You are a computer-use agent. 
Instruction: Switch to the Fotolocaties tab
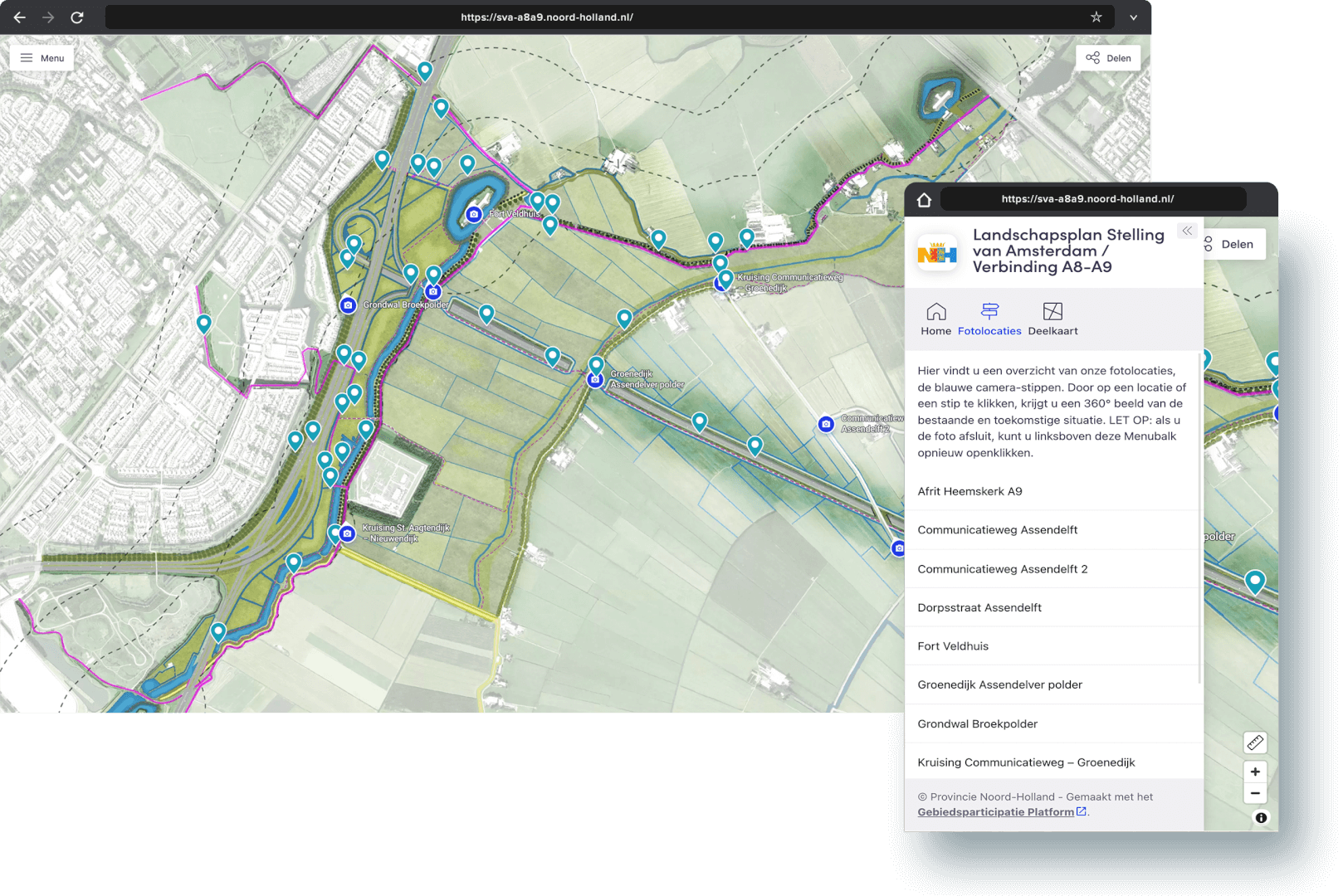tap(989, 319)
